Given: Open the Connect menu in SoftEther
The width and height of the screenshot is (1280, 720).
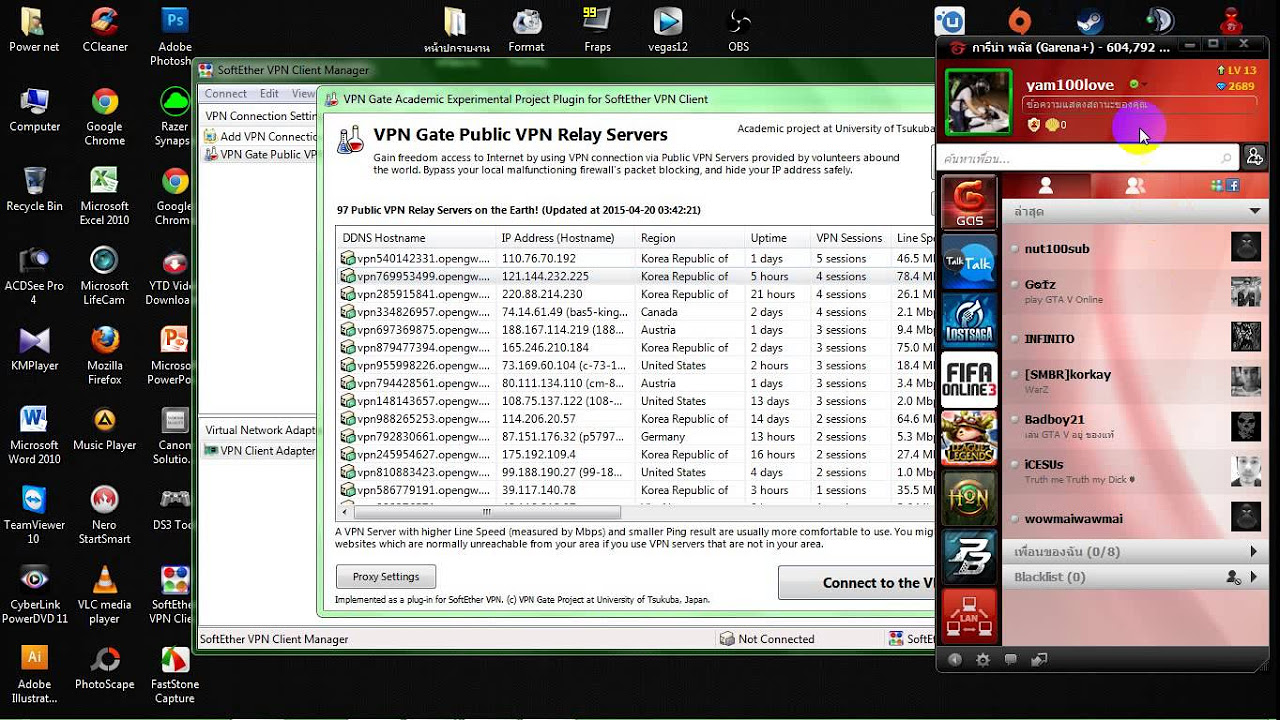Looking at the screenshot, I should coord(225,93).
